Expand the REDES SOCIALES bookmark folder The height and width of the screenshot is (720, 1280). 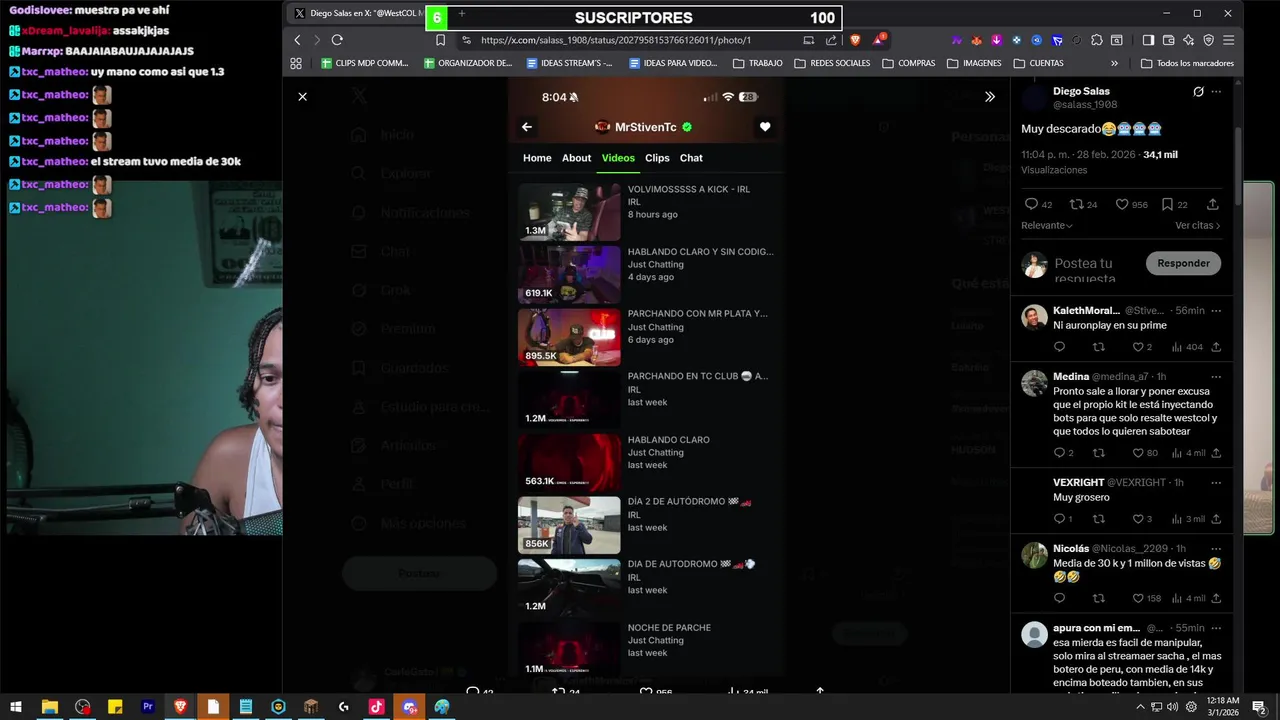coord(832,63)
